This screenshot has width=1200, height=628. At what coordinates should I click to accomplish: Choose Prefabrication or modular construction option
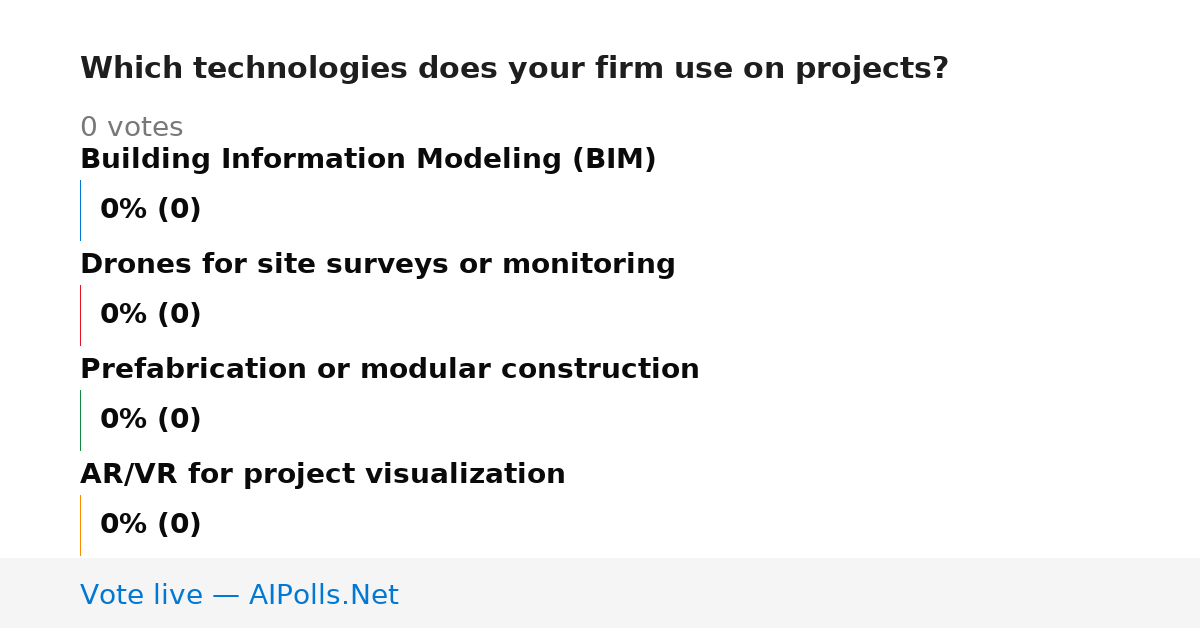(x=390, y=370)
